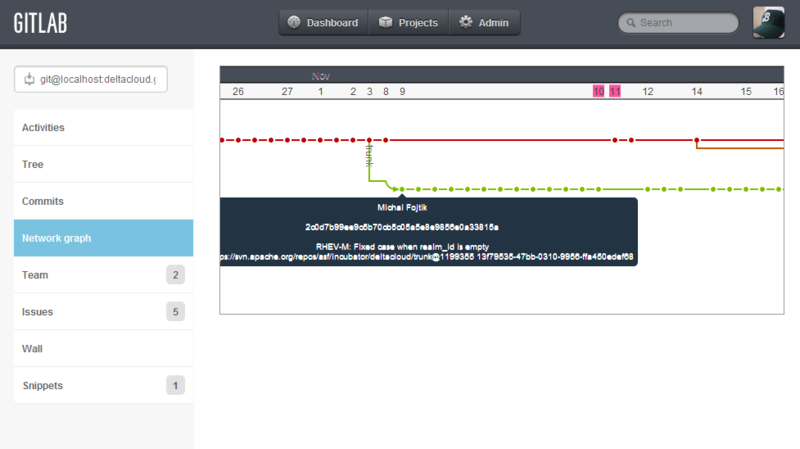The height and width of the screenshot is (449, 800).
Task: Open the Wall sidebar item
Action: coord(104,348)
